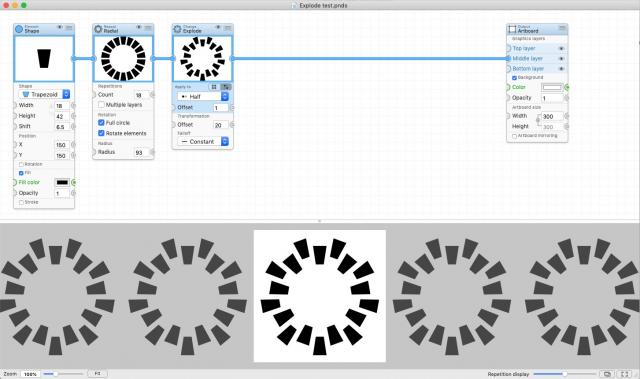
Task: Open the Half apply-to dropdown
Action: [x=203, y=96]
